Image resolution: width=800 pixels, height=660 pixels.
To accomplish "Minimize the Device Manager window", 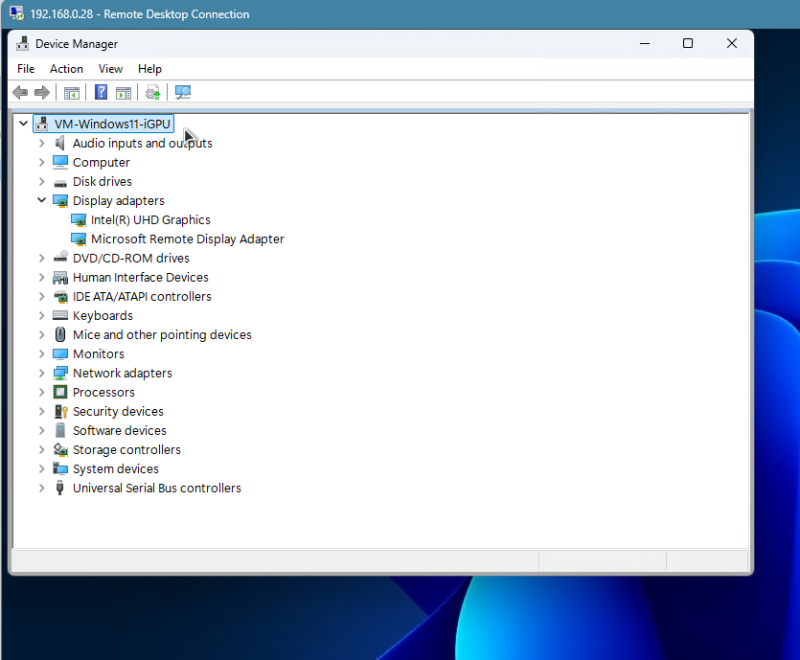I will (645, 43).
